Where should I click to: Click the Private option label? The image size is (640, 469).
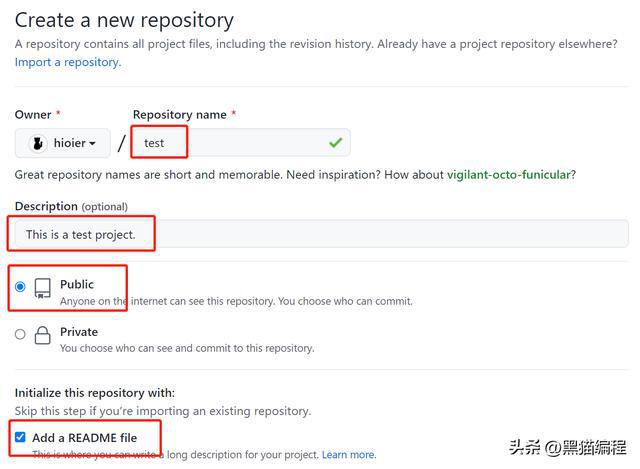click(79, 332)
